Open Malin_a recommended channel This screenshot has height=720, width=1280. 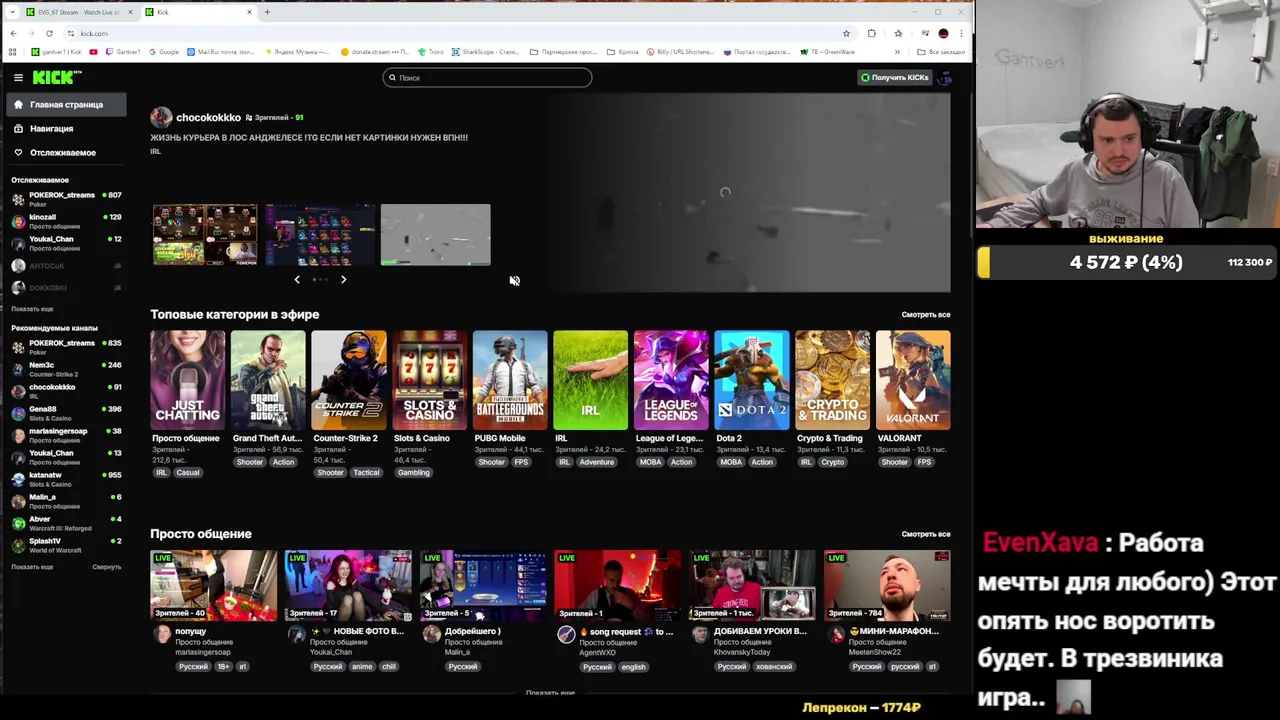[x=65, y=501]
